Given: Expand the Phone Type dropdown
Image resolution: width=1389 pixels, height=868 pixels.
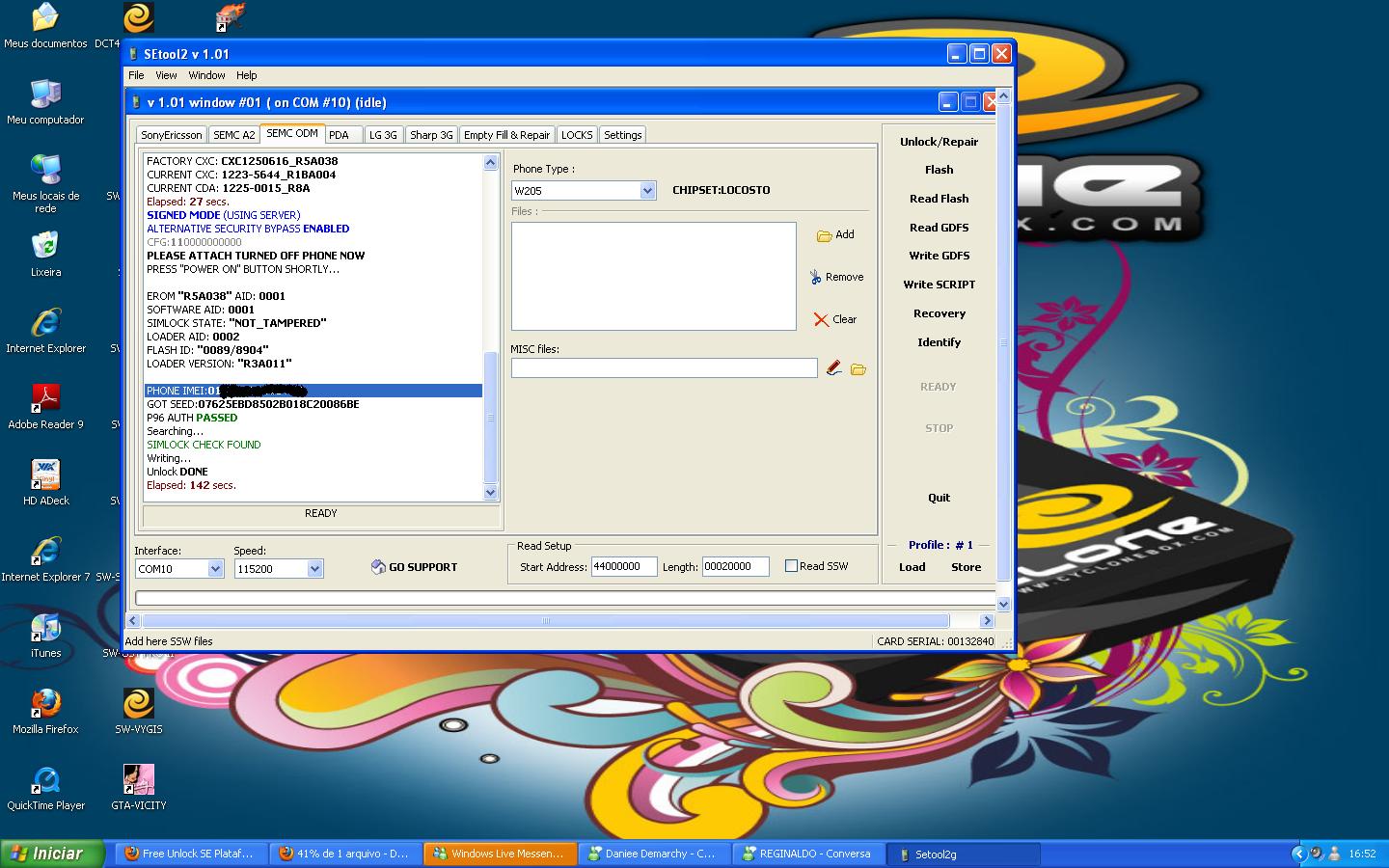Looking at the screenshot, I should [x=647, y=191].
